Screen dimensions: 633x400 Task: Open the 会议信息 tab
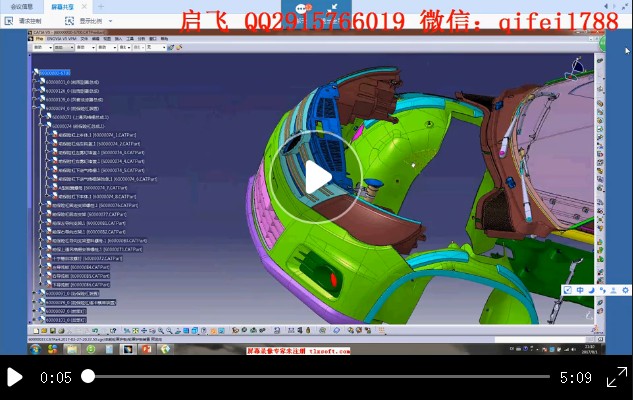click(x=21, y=5)
